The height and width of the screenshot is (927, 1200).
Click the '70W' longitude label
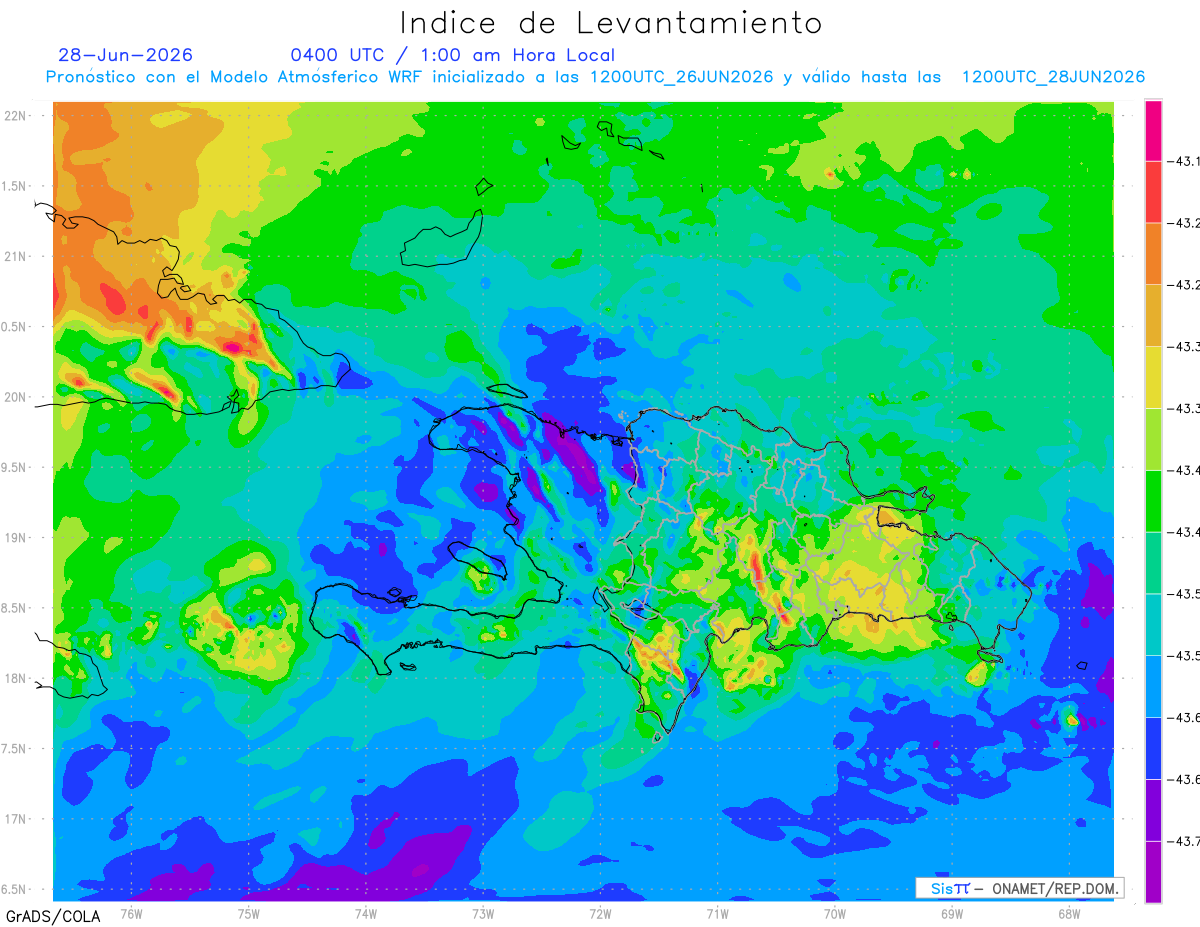[x=835, y=913]
